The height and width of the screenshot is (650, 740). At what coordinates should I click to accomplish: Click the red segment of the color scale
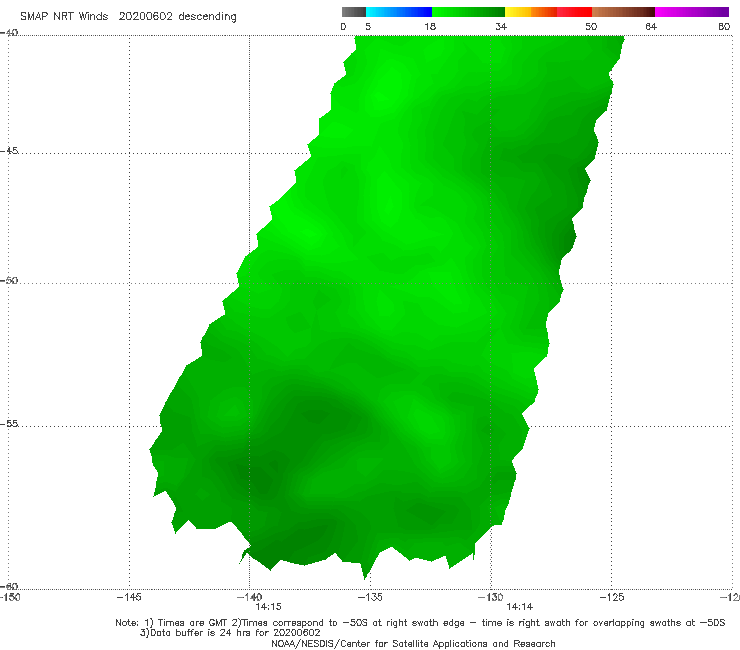tap(574, 12)
